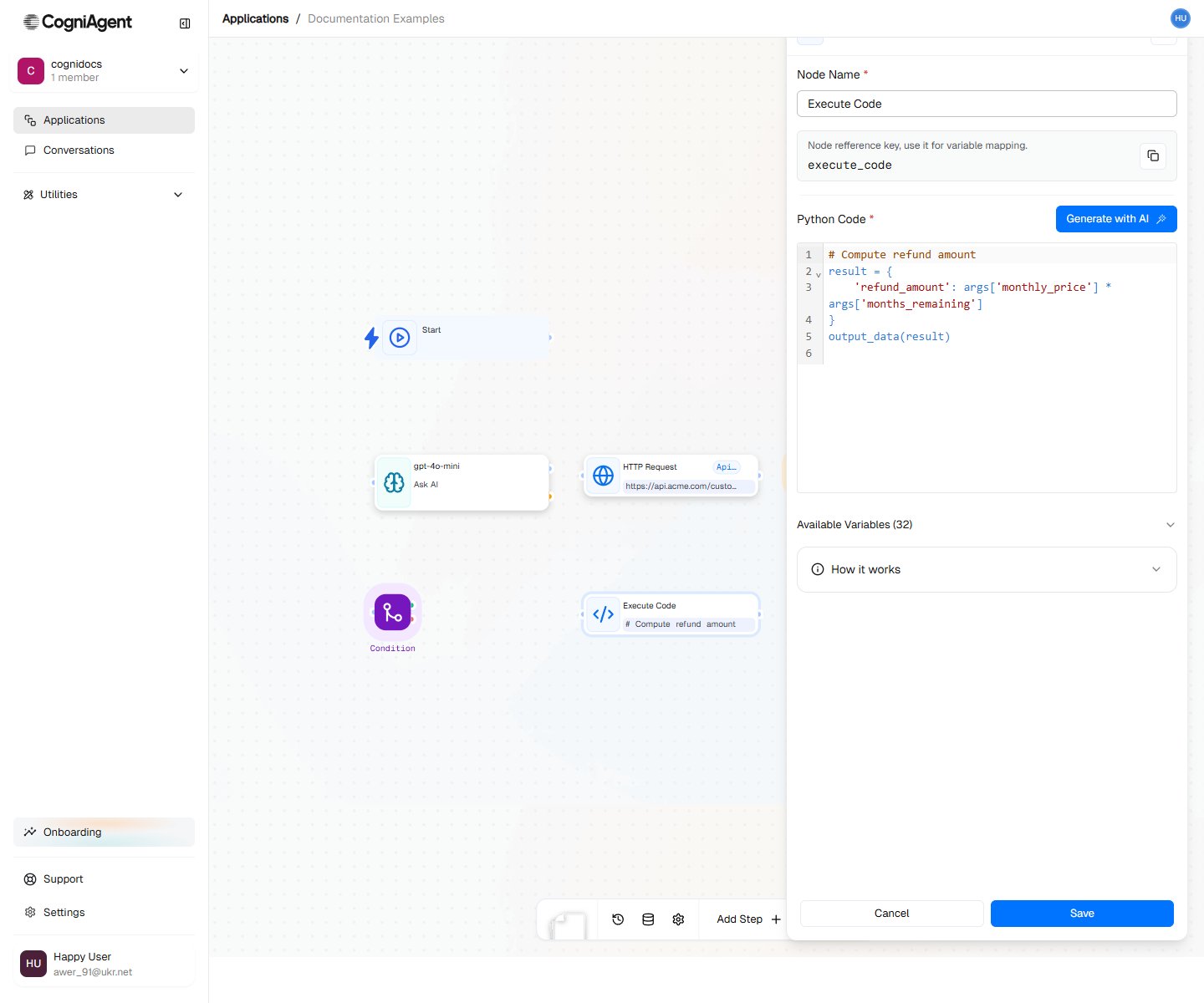Expand Available Variables (32) section
1204x1003 pixels.
[987, 525]
